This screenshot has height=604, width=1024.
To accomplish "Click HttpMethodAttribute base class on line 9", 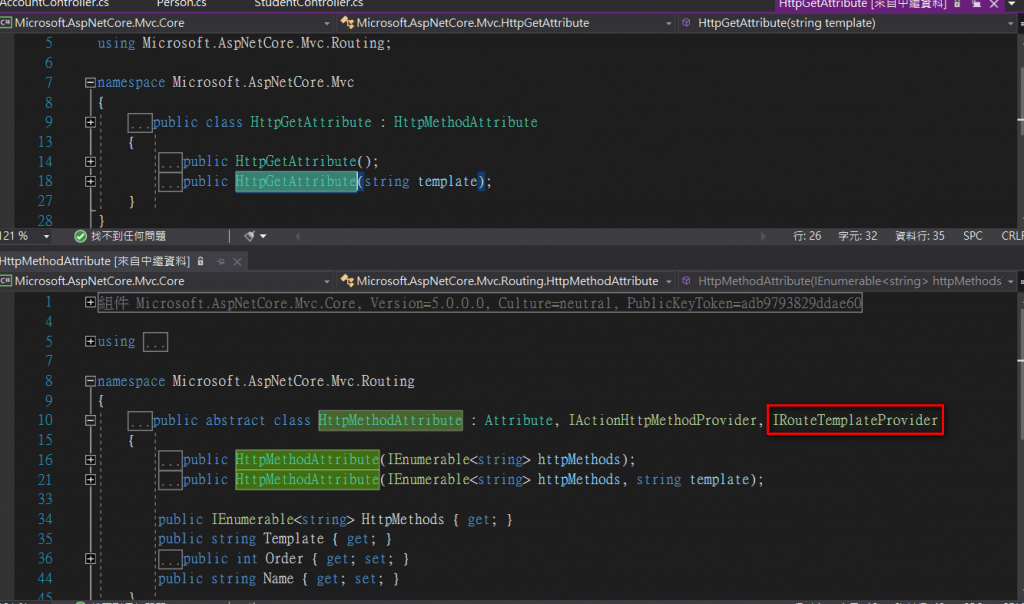I will click(466, 122).
